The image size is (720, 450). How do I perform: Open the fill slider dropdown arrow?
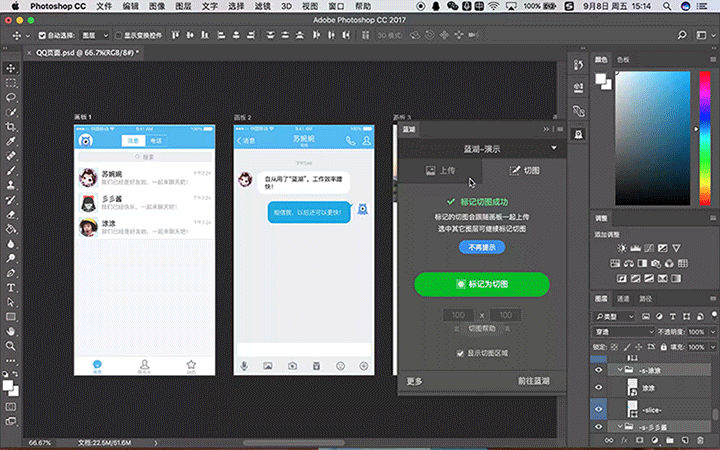click(713, 347)
